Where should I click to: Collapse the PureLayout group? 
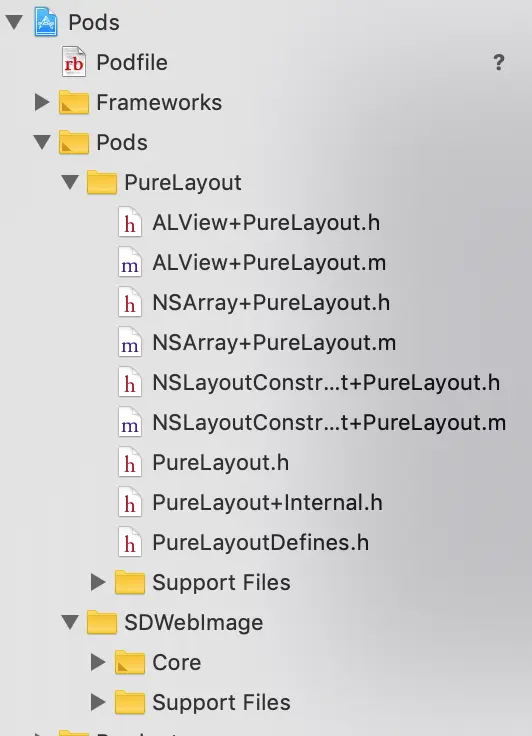pyautogui.click(x=70, y=182)
